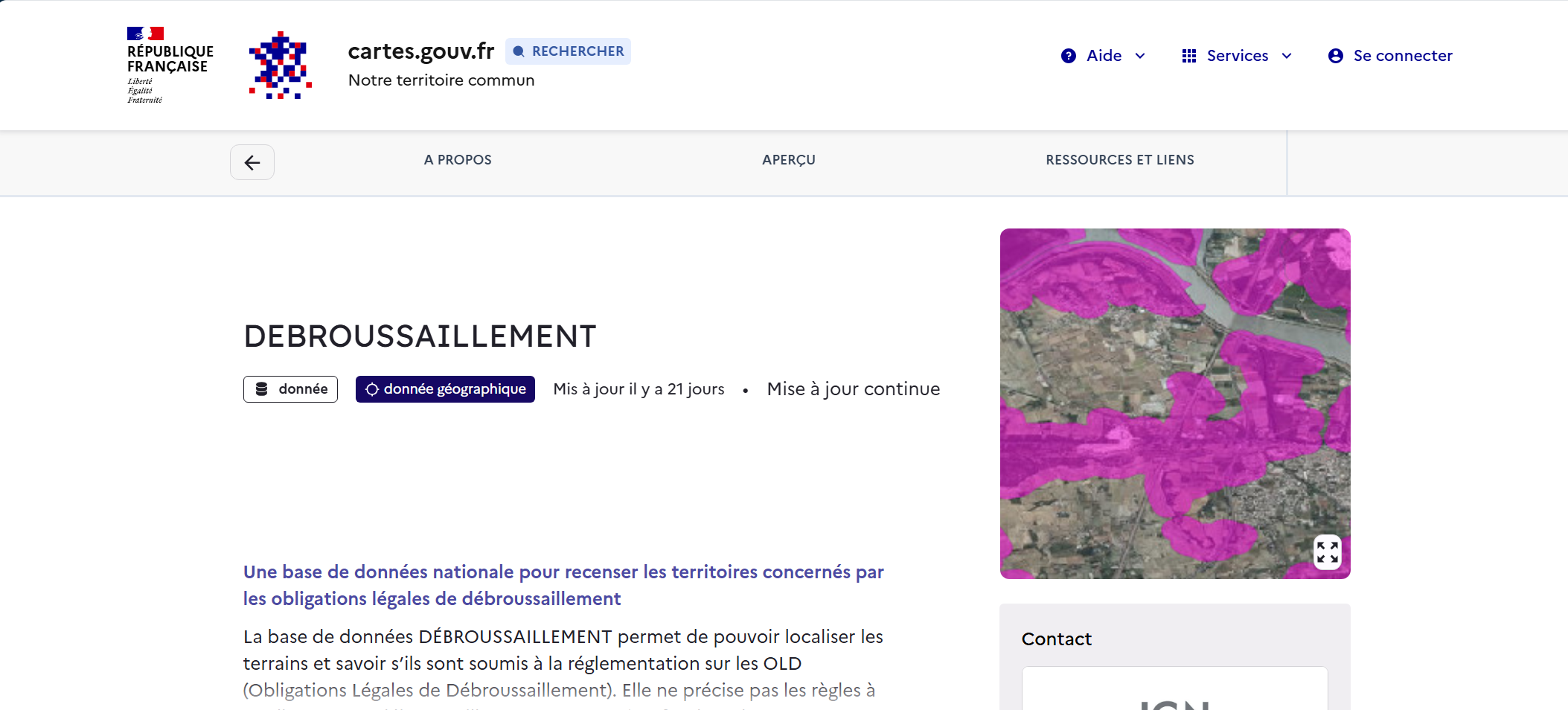Click the RECHERCHER badge

[x=569, y=51]
